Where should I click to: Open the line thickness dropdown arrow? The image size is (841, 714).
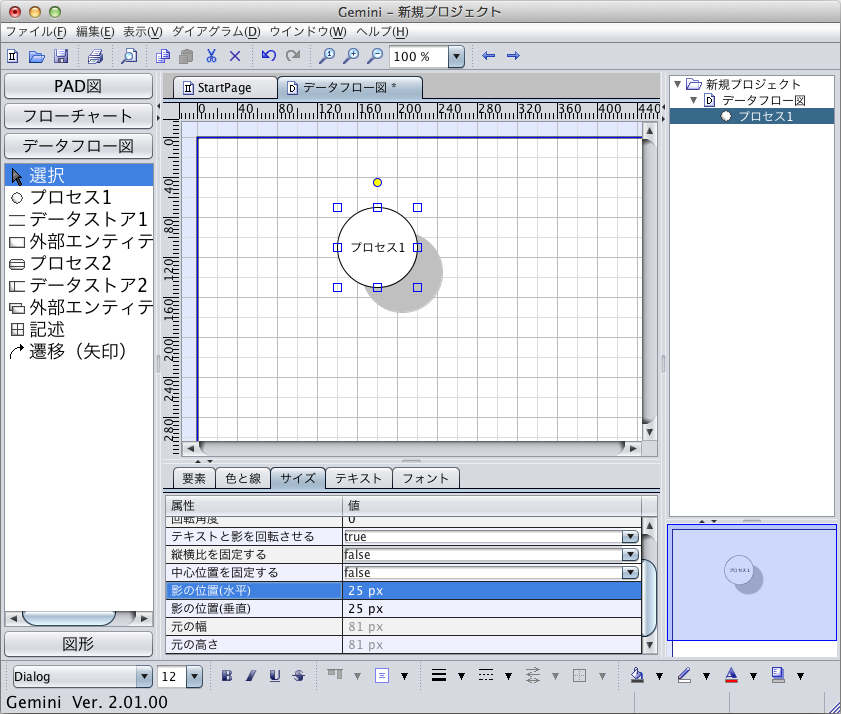pos(461,676)
